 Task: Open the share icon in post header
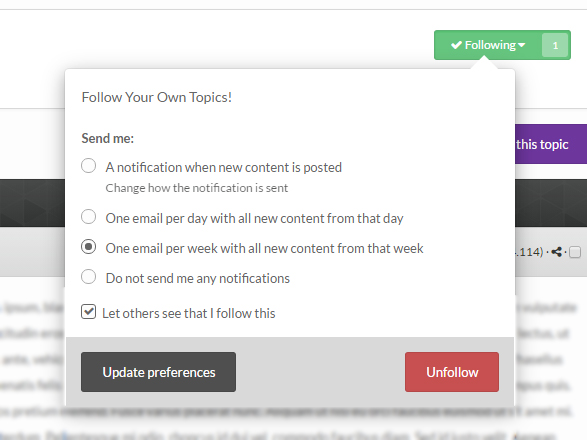[557, 252]
